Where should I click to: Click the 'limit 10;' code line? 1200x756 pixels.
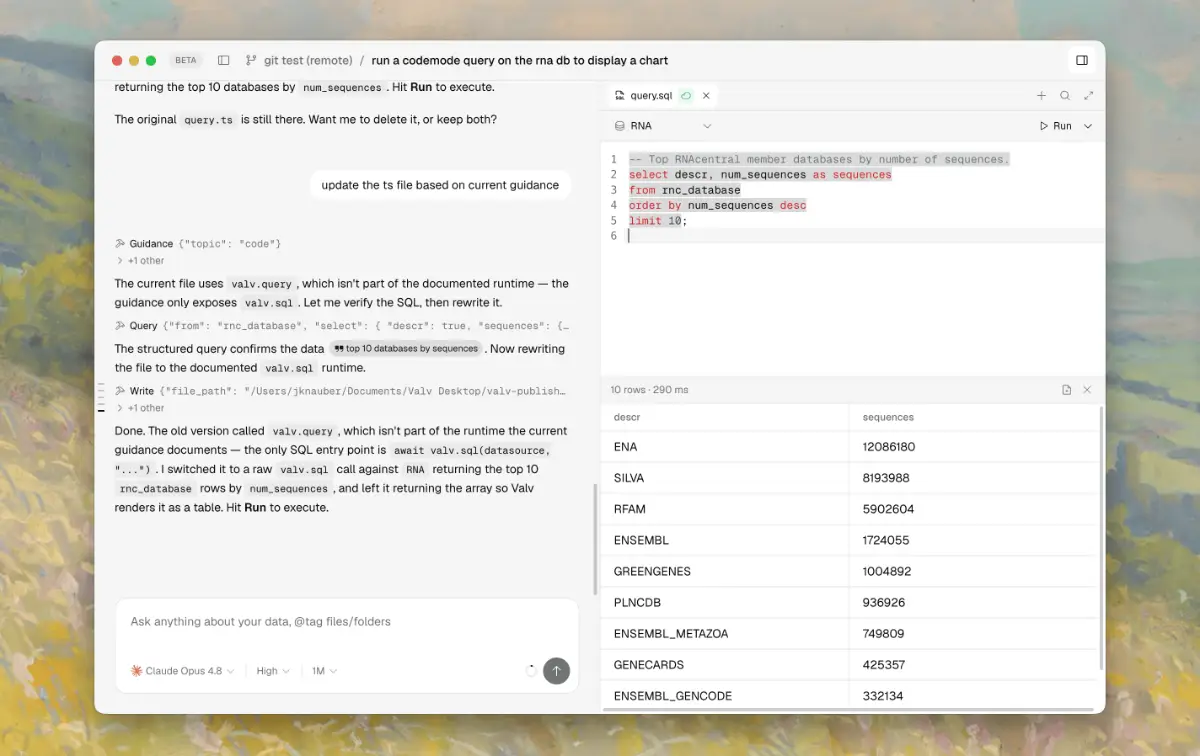(658, 221)
